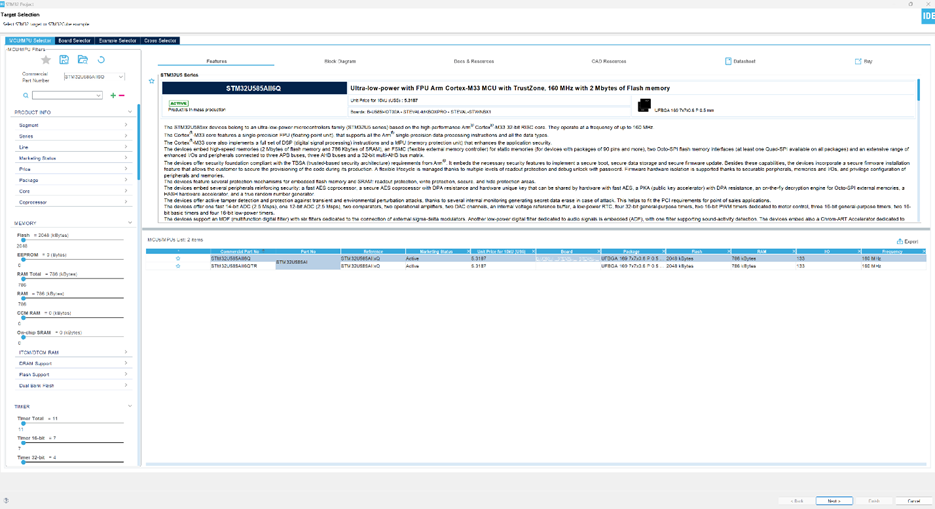Collapse the MEMORY section
Screen dimensions: 935x509
(x=130, y=223)
